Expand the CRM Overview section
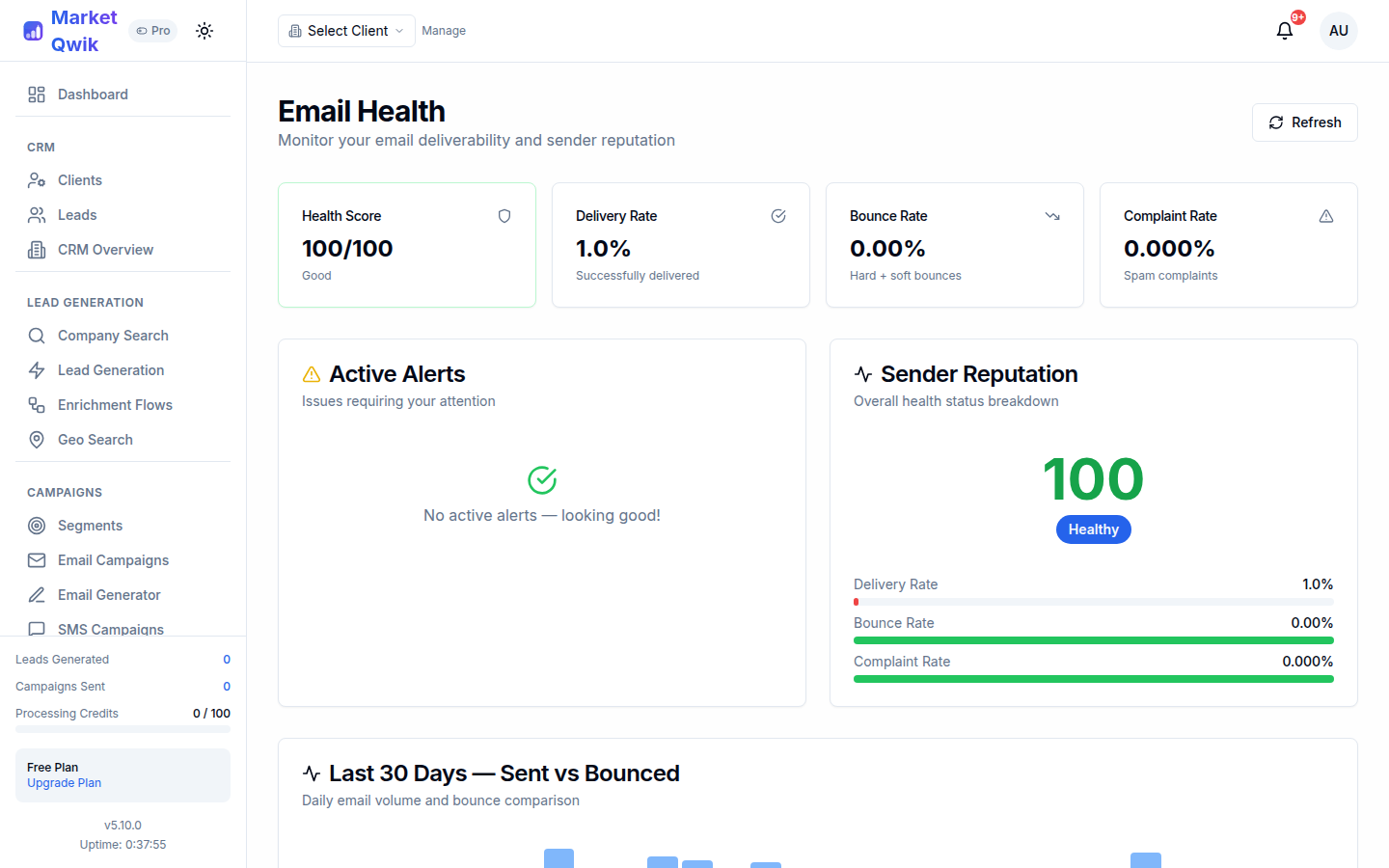 [106, 249]
